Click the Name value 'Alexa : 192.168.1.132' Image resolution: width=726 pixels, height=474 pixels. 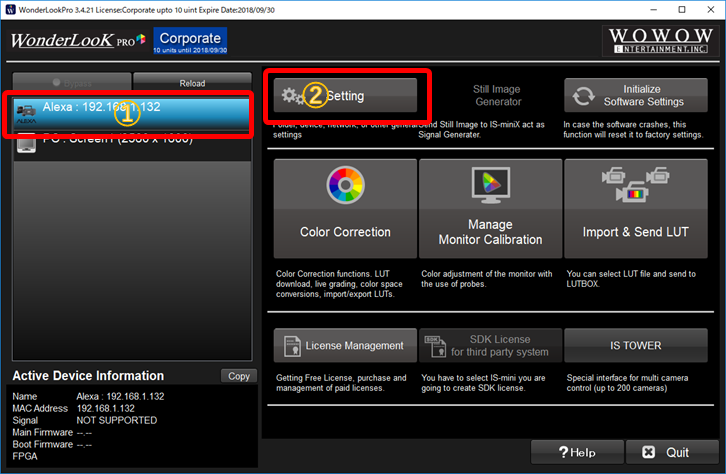tap(120, 396)
